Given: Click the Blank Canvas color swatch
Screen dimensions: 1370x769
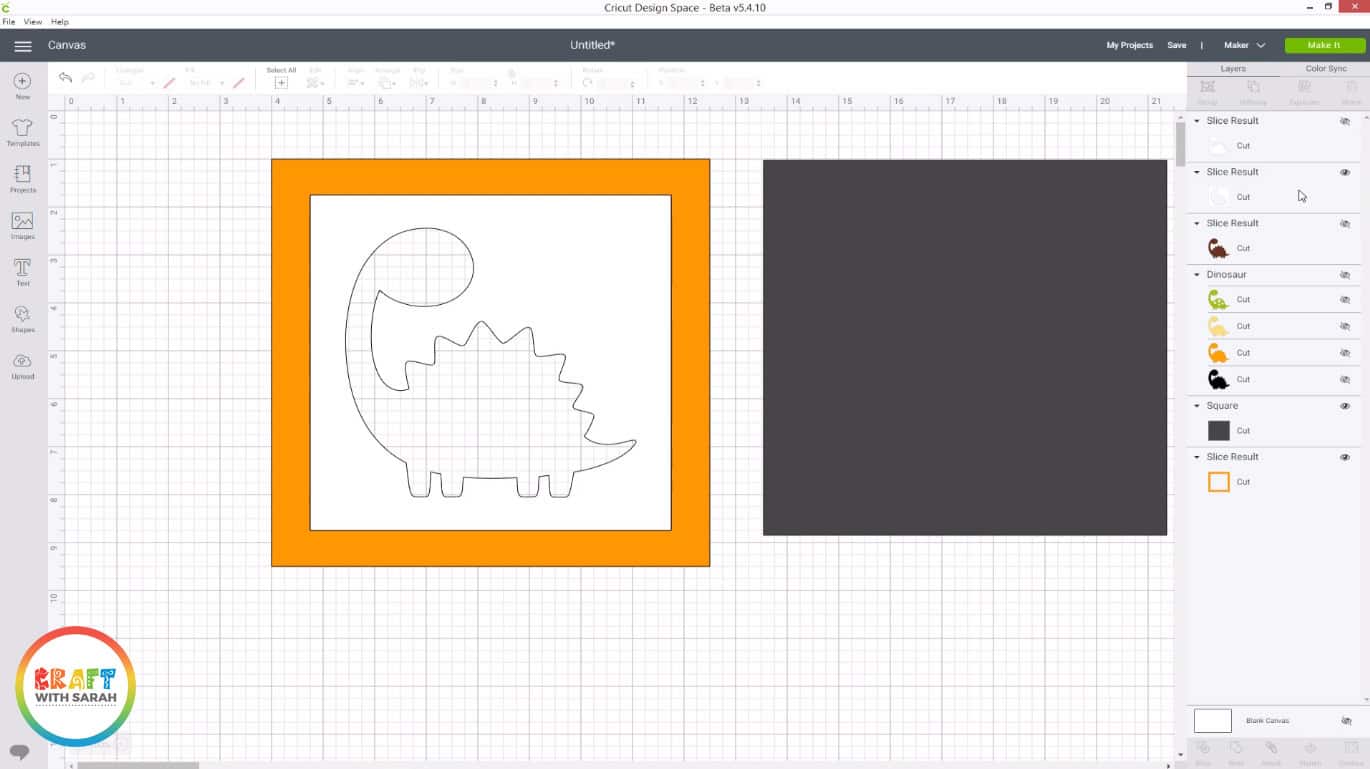Looking at the screenshot, I should 1212,721.
